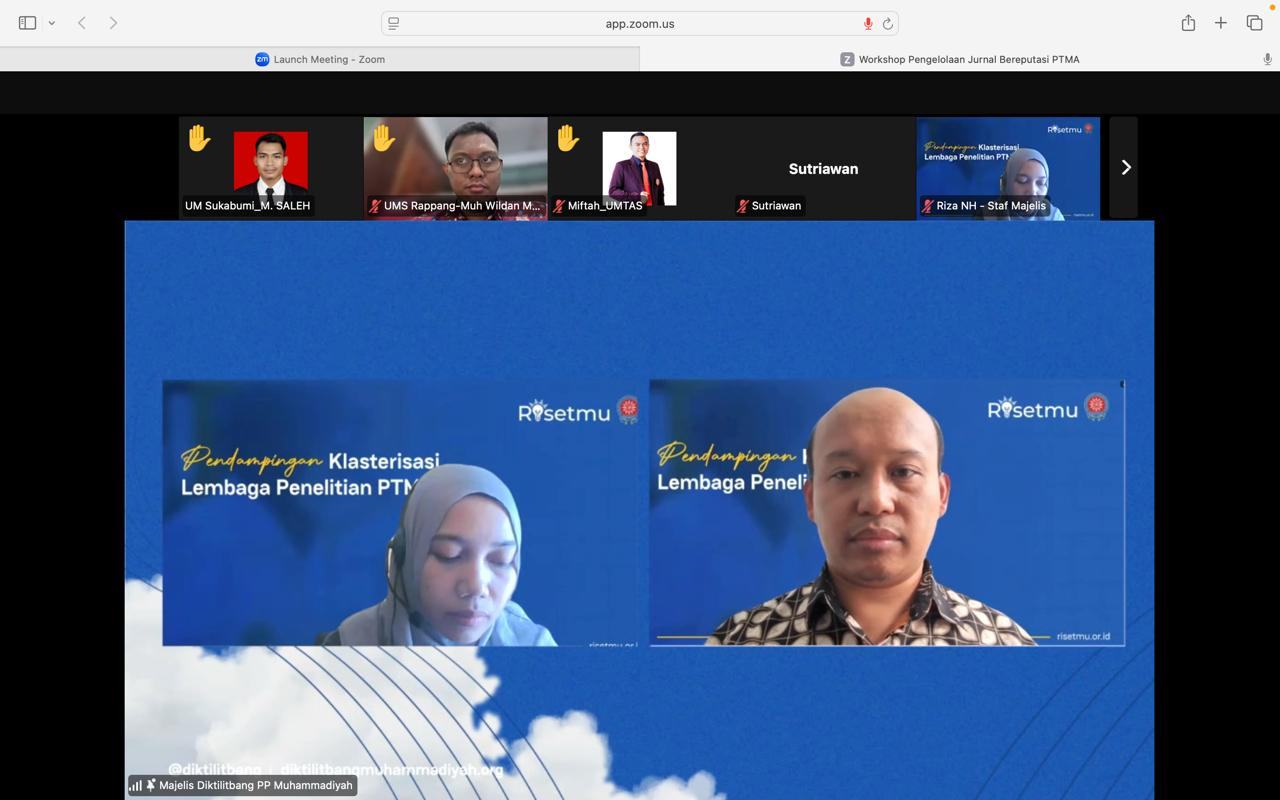The width and height of the screenshot is (1280, 800).
Task: Click muted mic icon beside UMS Rappang name
Action: (x=375, y=206)
